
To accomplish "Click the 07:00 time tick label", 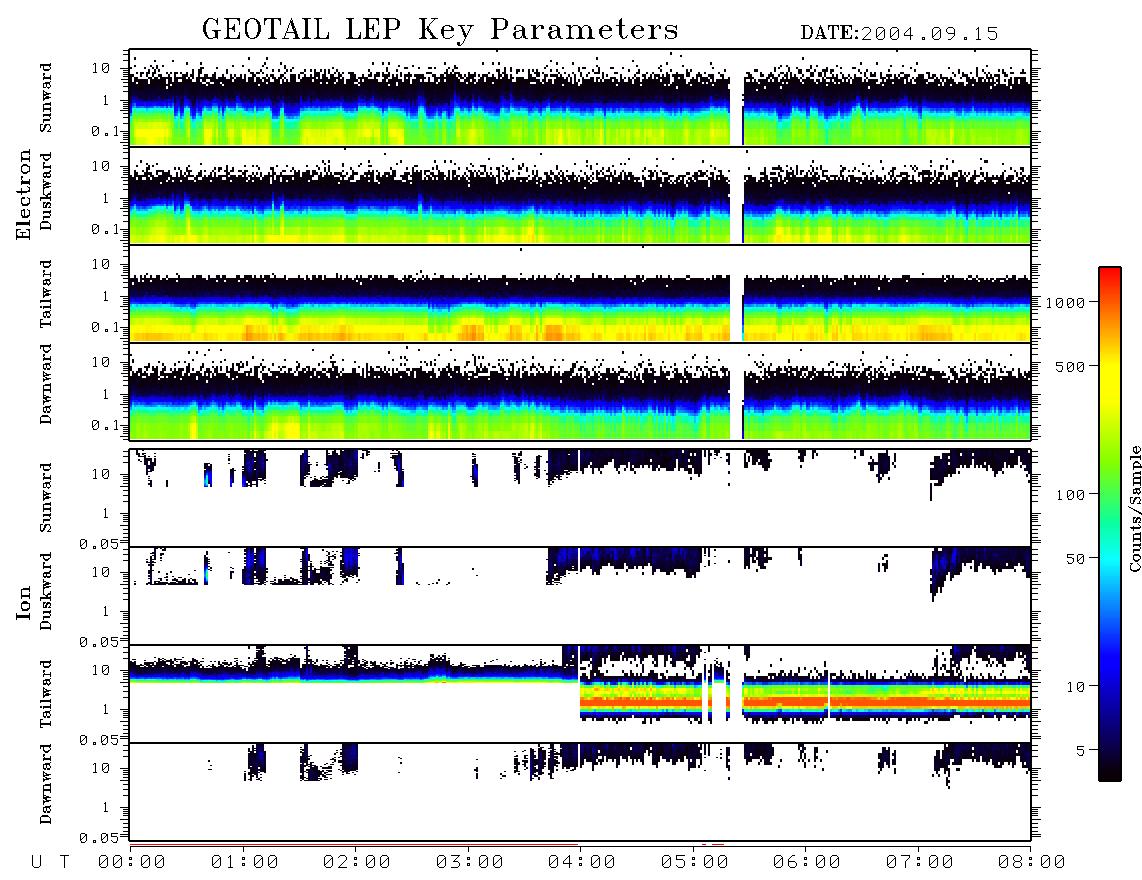I will point(920,863).
